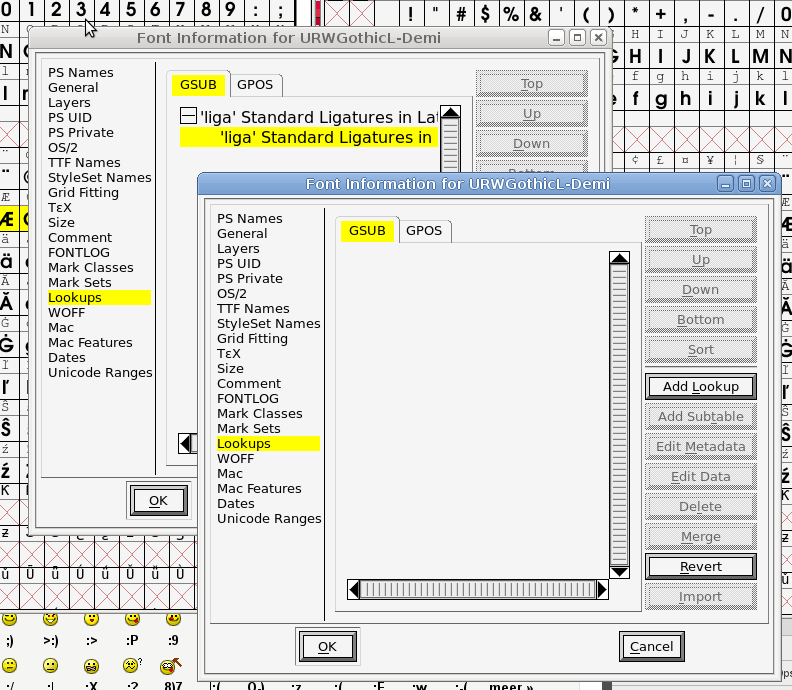Open Dates section in back window
Image resolution: width=792 pixels, height=690 pixels.
click(67, 358)
